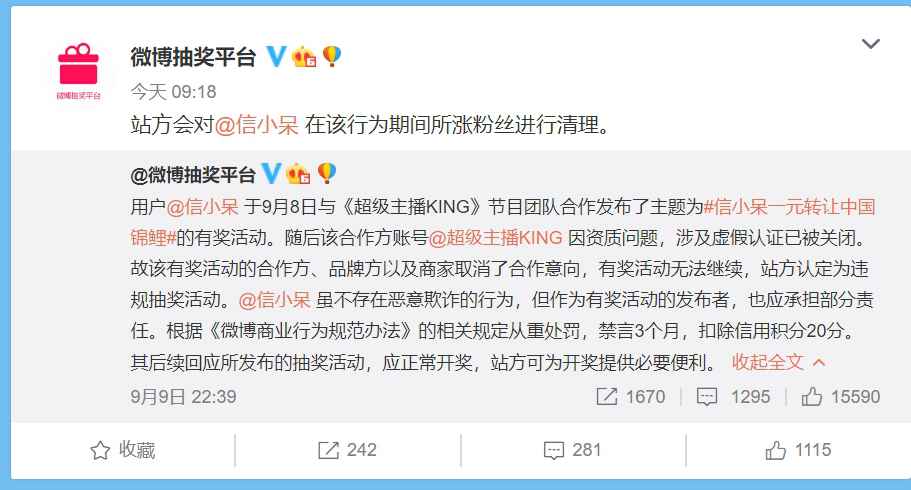Click the quoted post repost icon showing 1670
The image size is (911, 490).
[x=630, y=397]
